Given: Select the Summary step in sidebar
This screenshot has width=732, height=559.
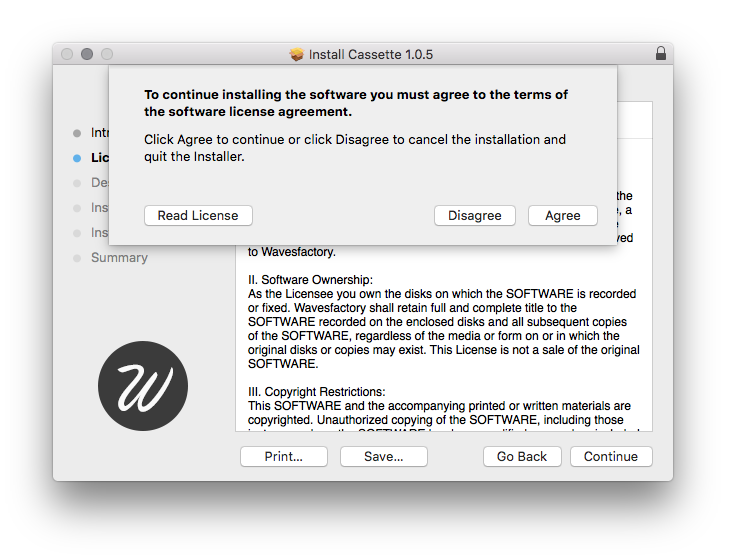Looking at the screenshot, I should point(119,257).
